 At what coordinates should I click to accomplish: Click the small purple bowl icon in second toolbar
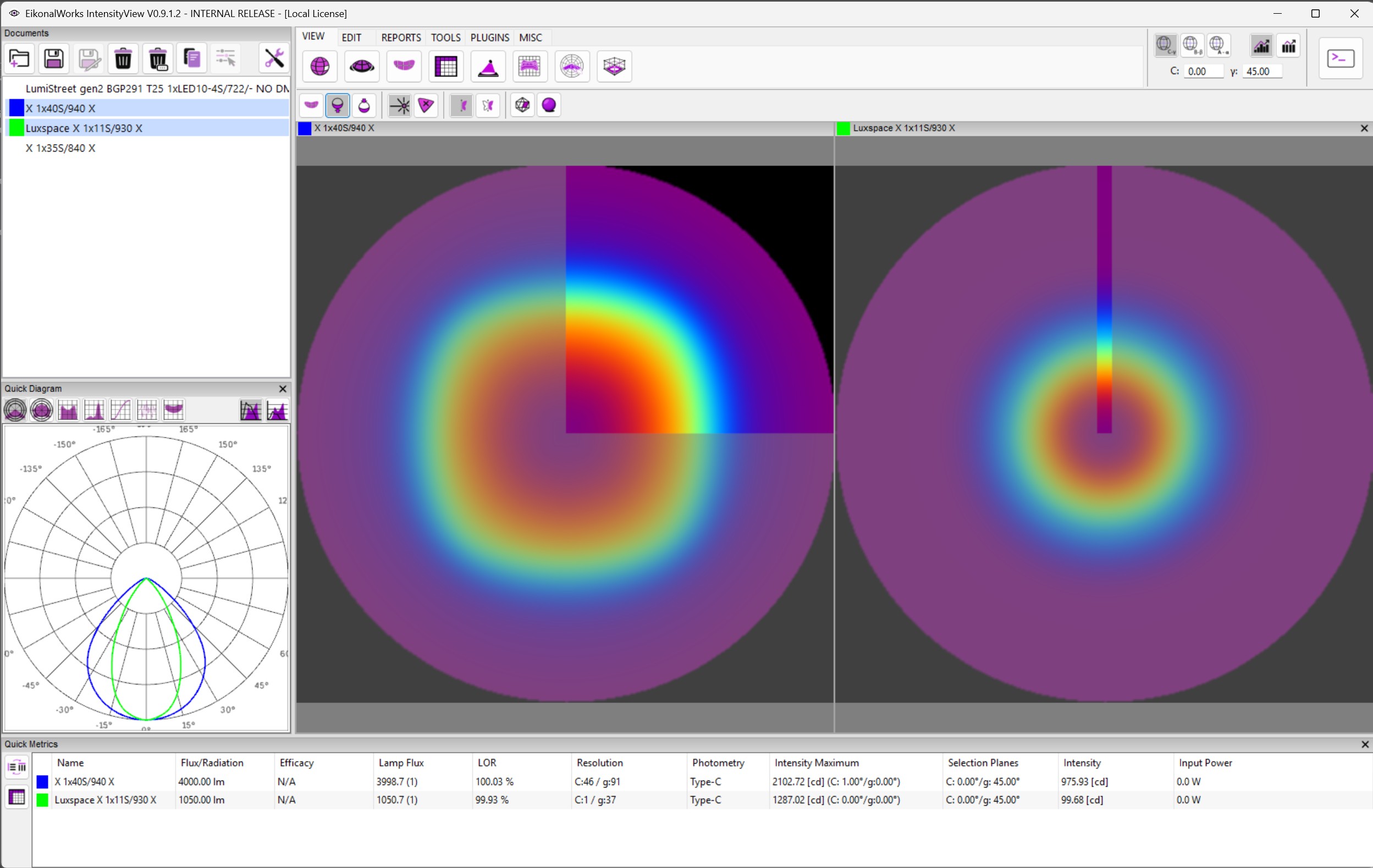(311, 106)
